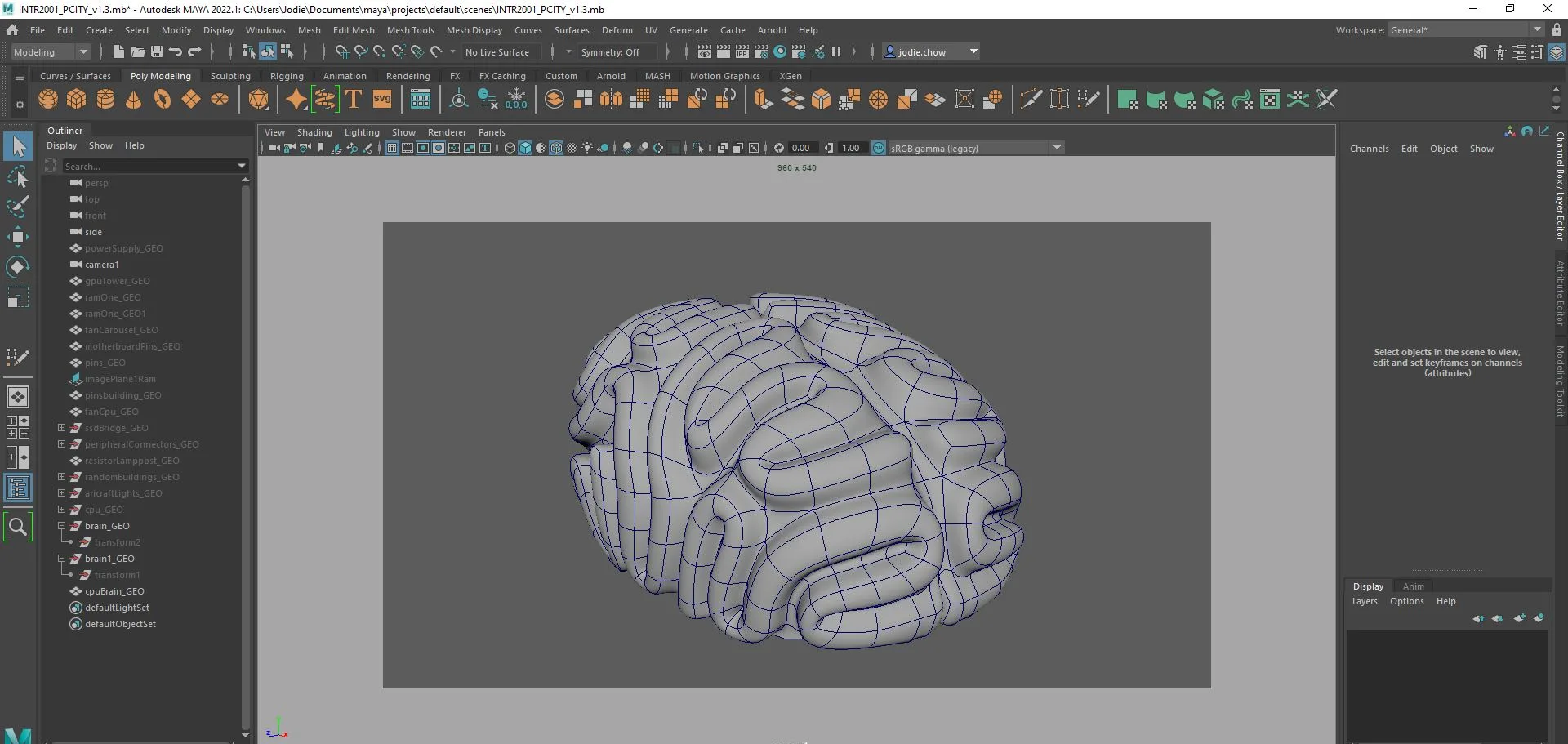Create a polygon cube from the shelf
The image size is (1568, 744).
(77, 100)
